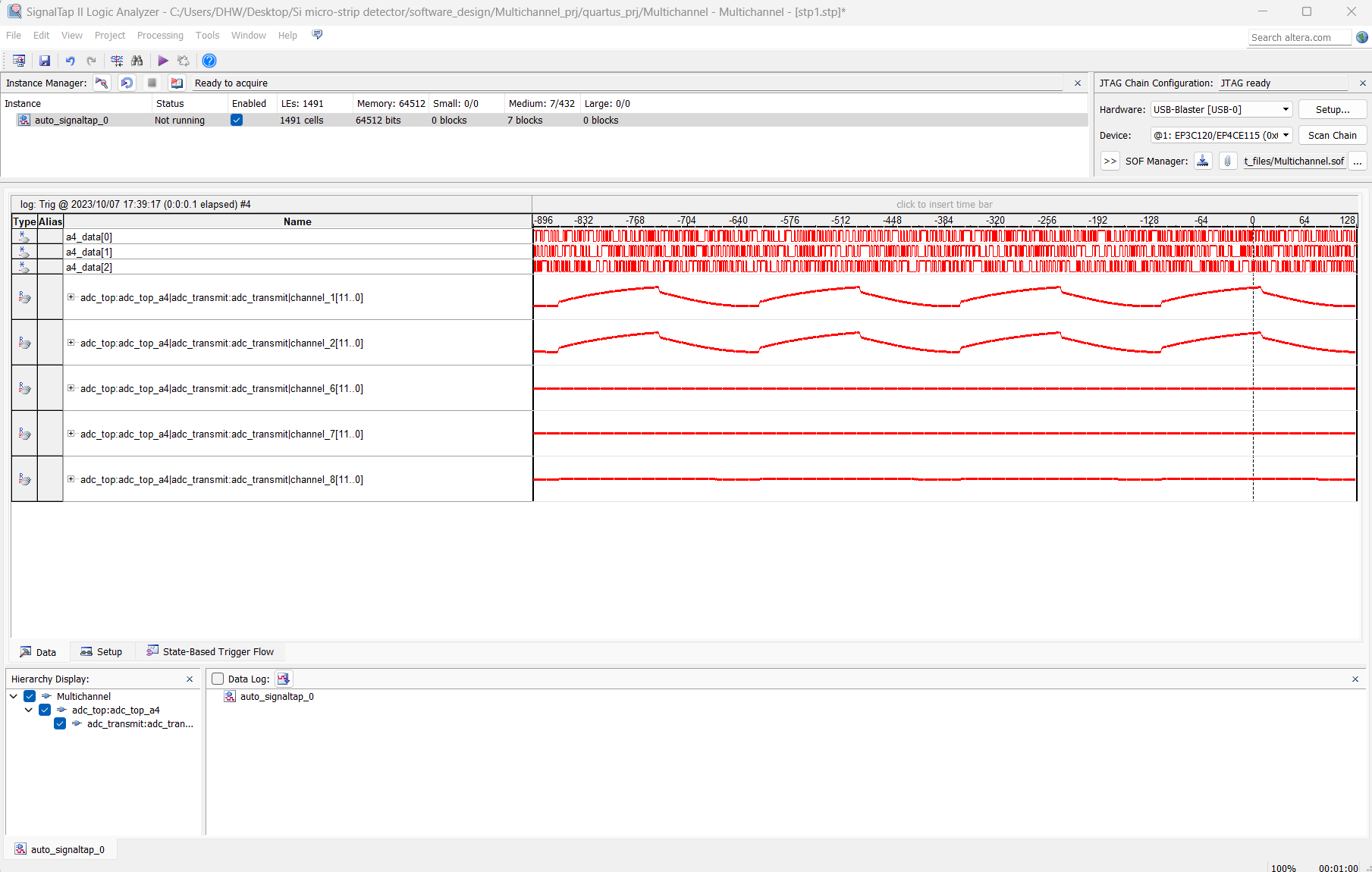Click Read Data icon in Instance Manager
1372x872 pixels.
point(177,83)
